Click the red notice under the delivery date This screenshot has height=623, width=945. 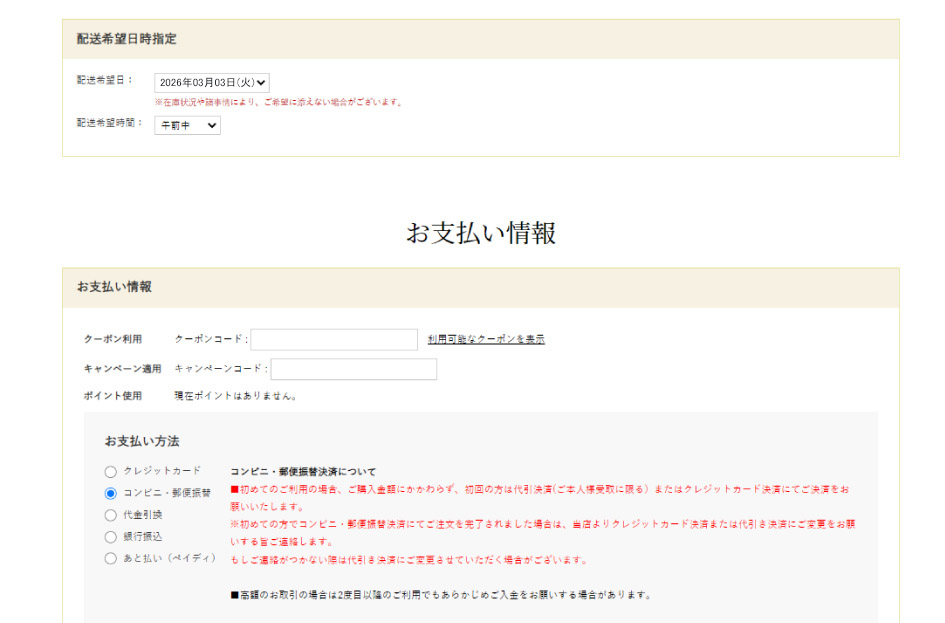point(278,102)
